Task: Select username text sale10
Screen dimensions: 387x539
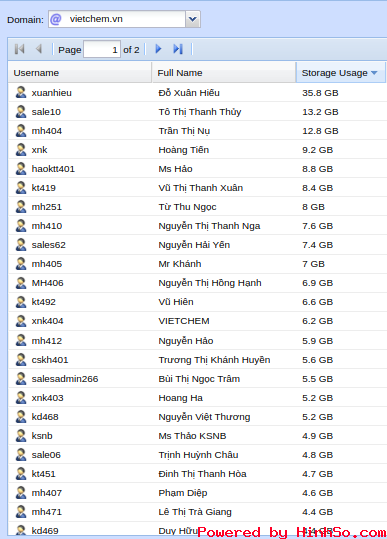Action: 46,112
